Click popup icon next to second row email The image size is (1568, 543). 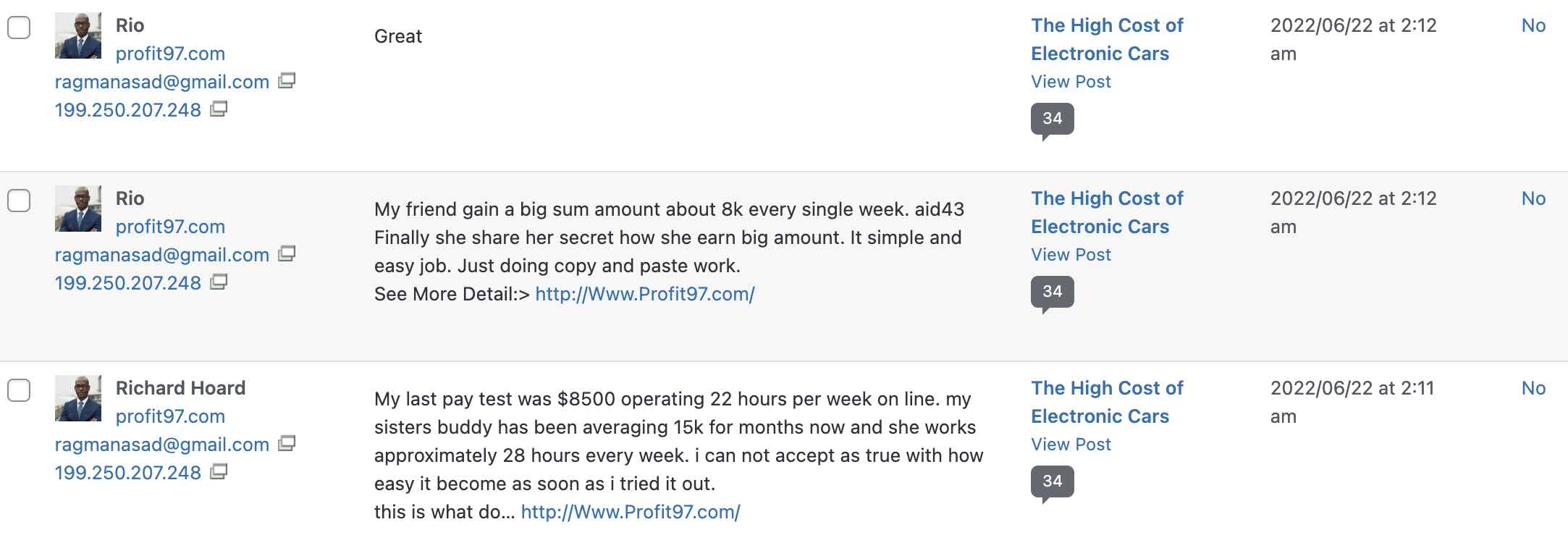coord(287,254)
